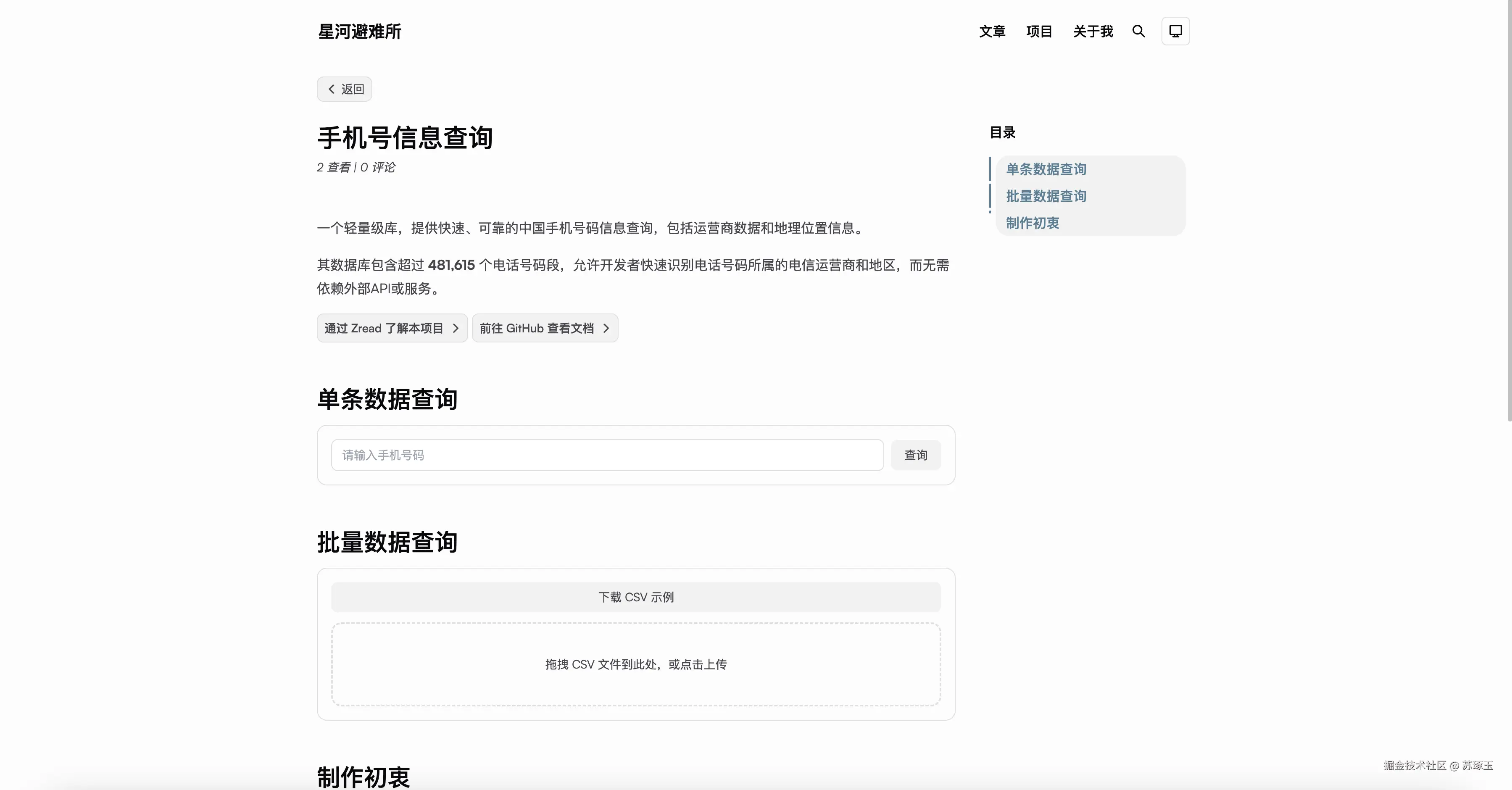Jump to 单条数据查询 in table of contents

(x=1046, y=169)
